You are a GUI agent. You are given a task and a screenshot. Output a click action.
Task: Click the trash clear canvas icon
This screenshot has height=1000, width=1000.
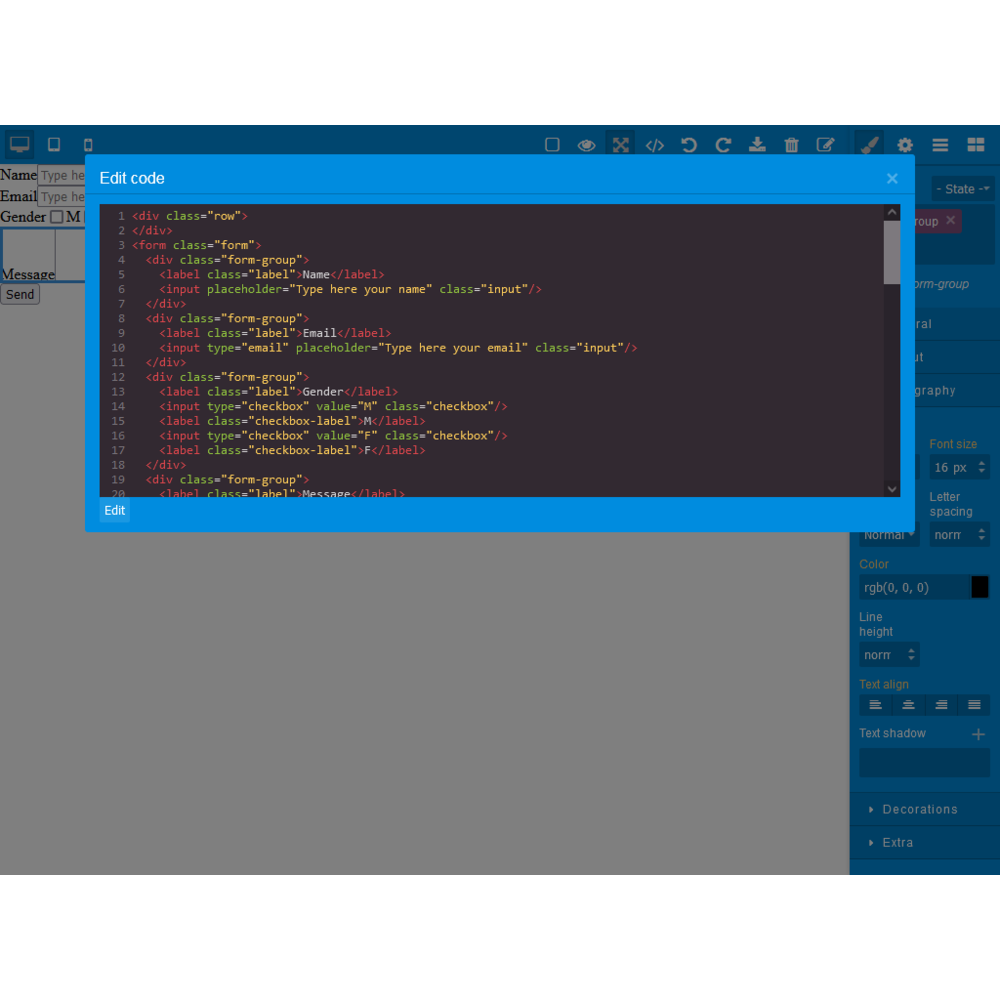point(791,145)
